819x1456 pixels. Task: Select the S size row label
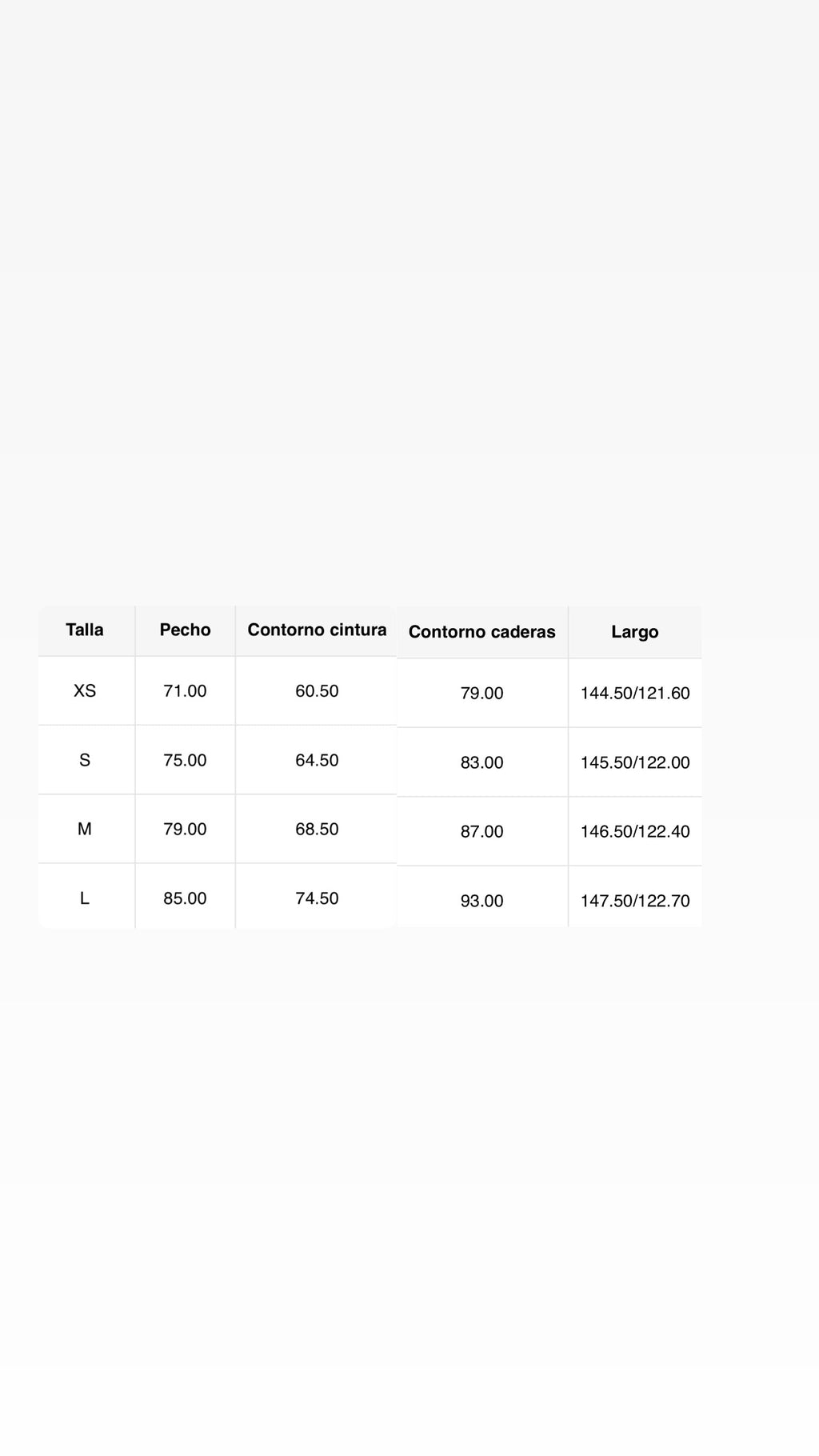click(x=85, y=760)
